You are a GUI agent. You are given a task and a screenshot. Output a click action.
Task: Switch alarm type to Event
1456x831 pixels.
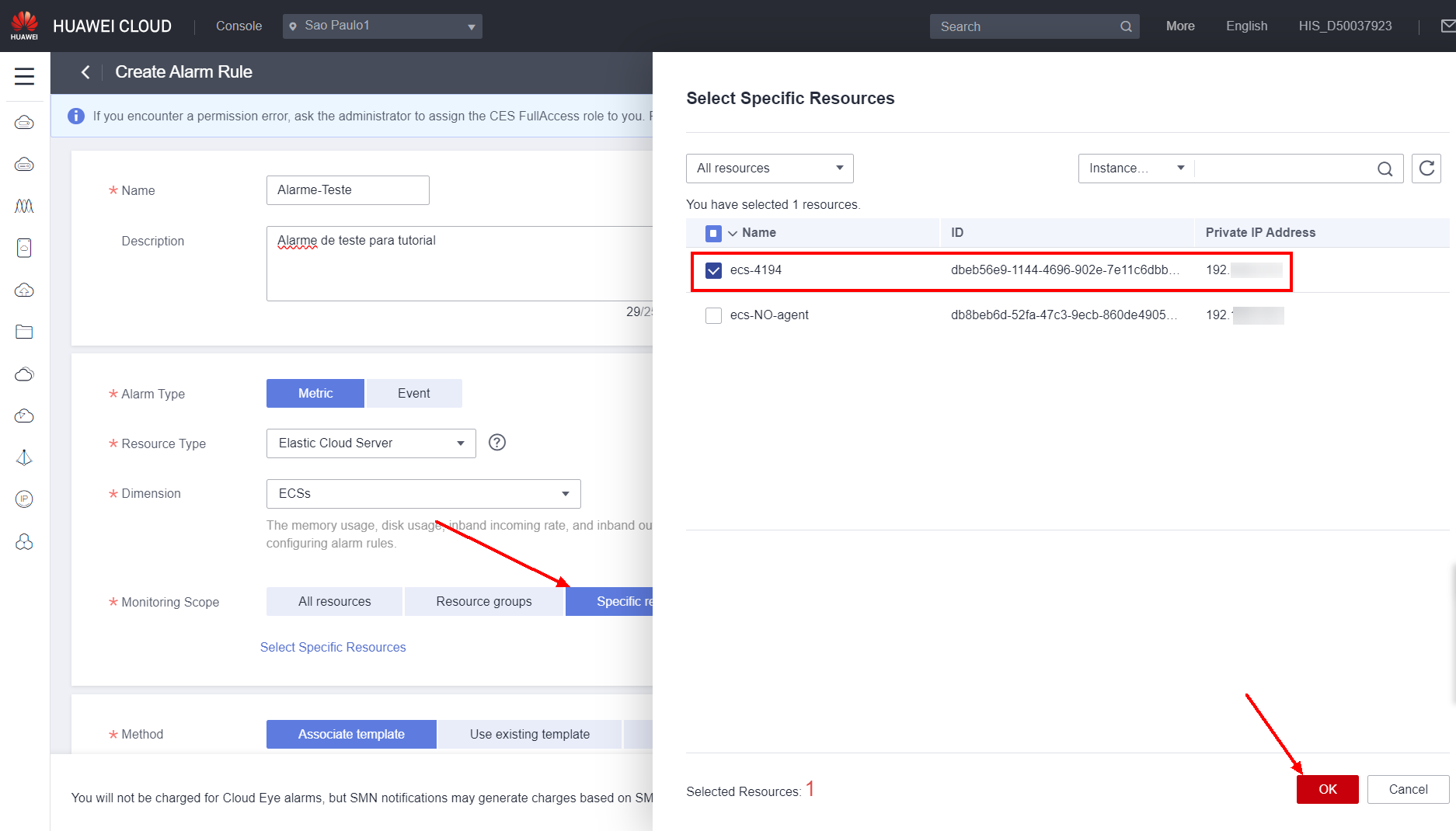coord(413,394)
